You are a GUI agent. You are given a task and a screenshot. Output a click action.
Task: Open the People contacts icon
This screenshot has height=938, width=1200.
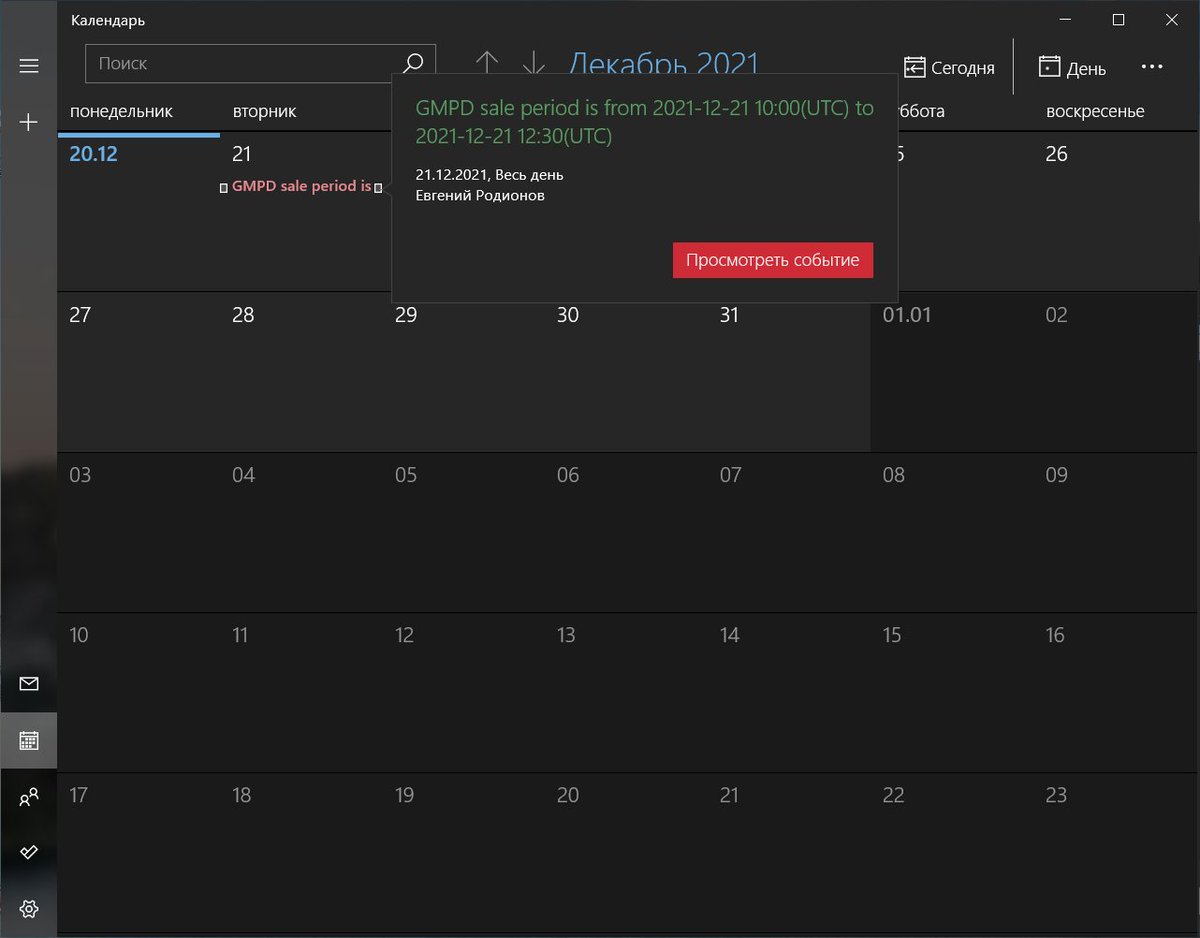pos(29,797)
